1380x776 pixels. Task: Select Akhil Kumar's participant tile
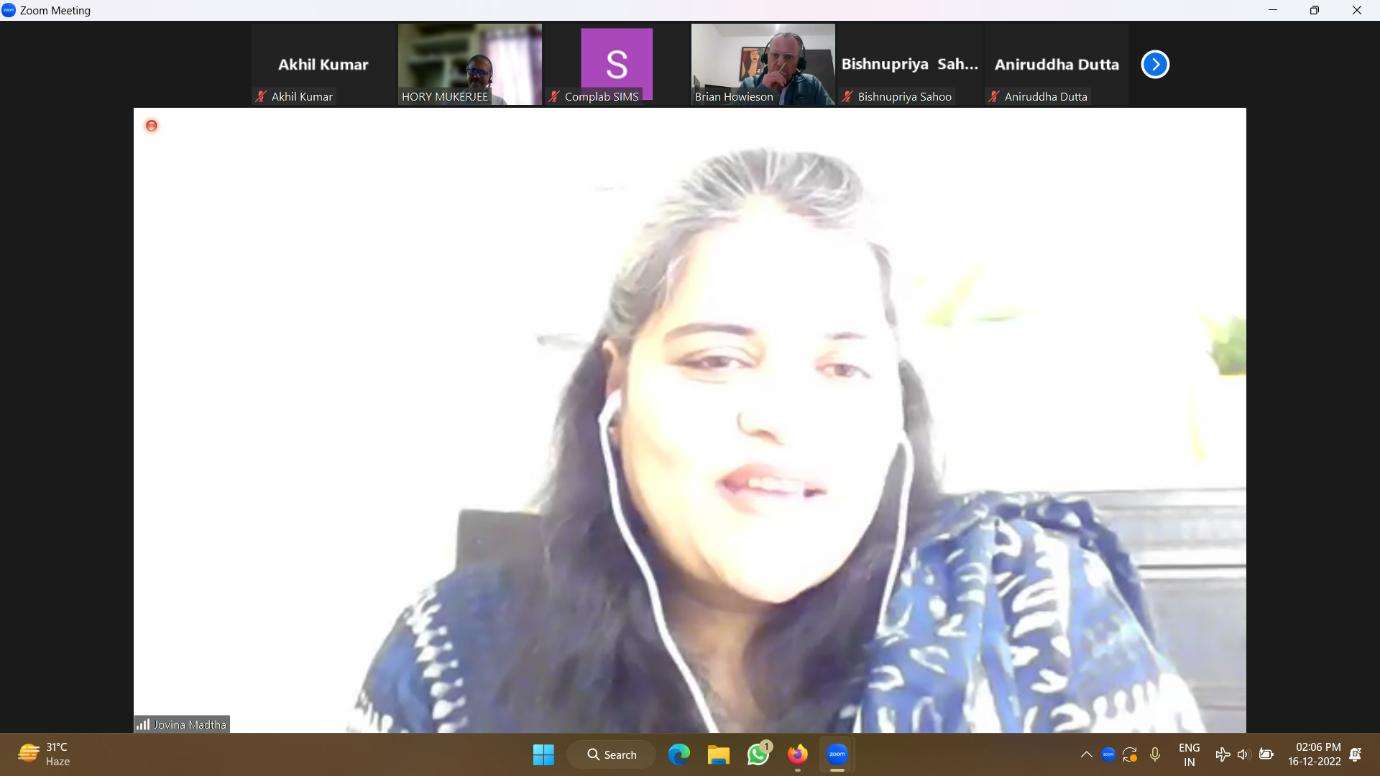tap(323, 64)
